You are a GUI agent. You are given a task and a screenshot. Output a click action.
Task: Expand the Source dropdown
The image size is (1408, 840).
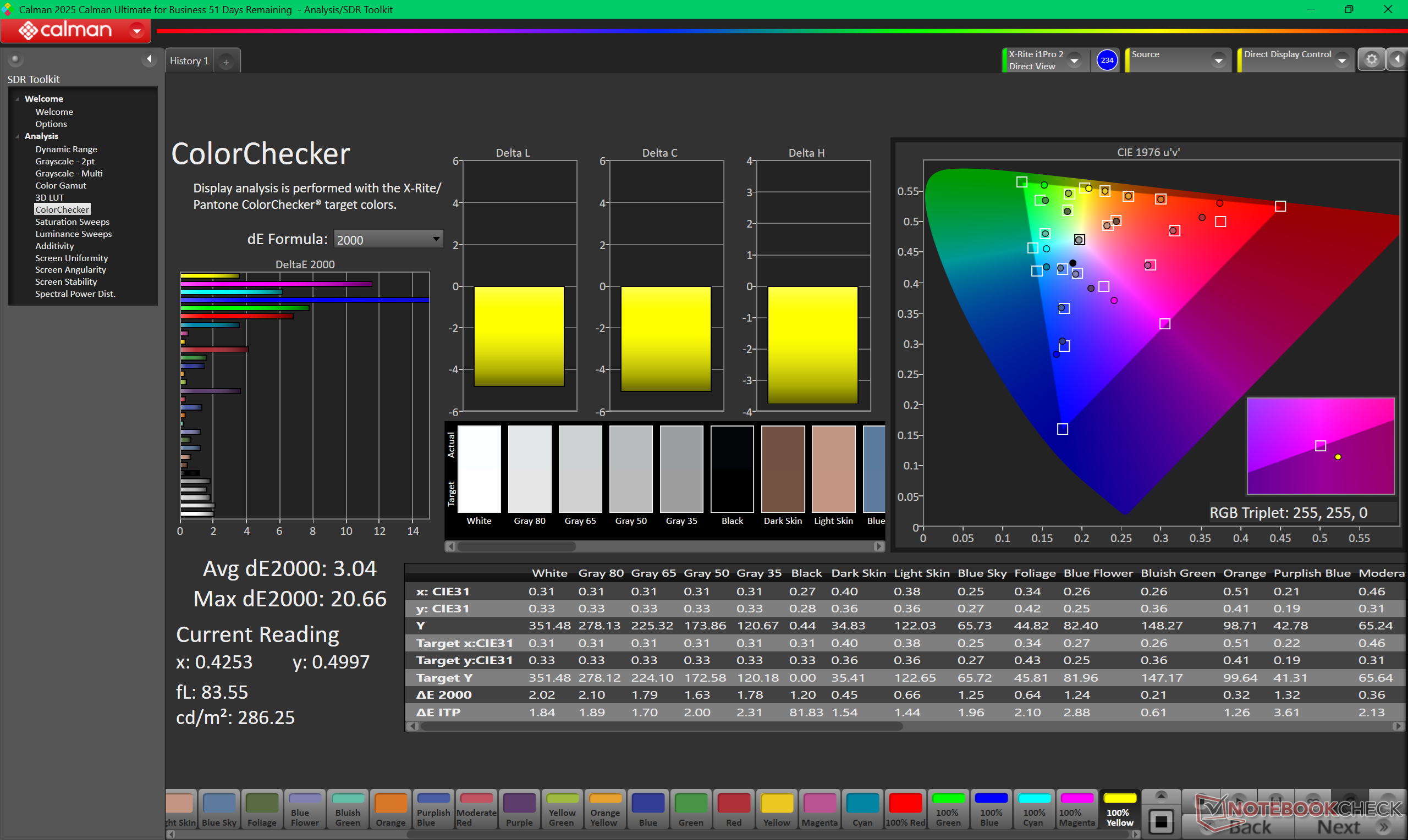coord(1218,60)
